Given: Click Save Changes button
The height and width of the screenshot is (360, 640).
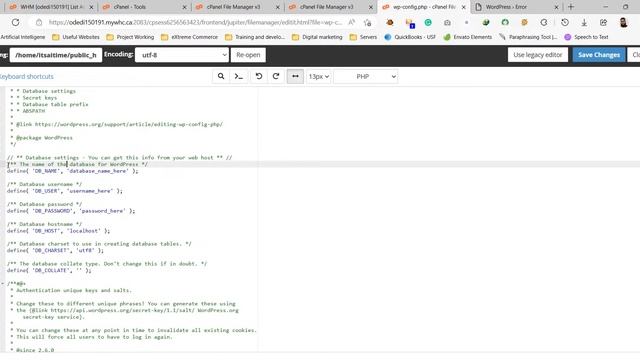Looking at the screenshot, I should pyautogui.click(x=599, y=55).
